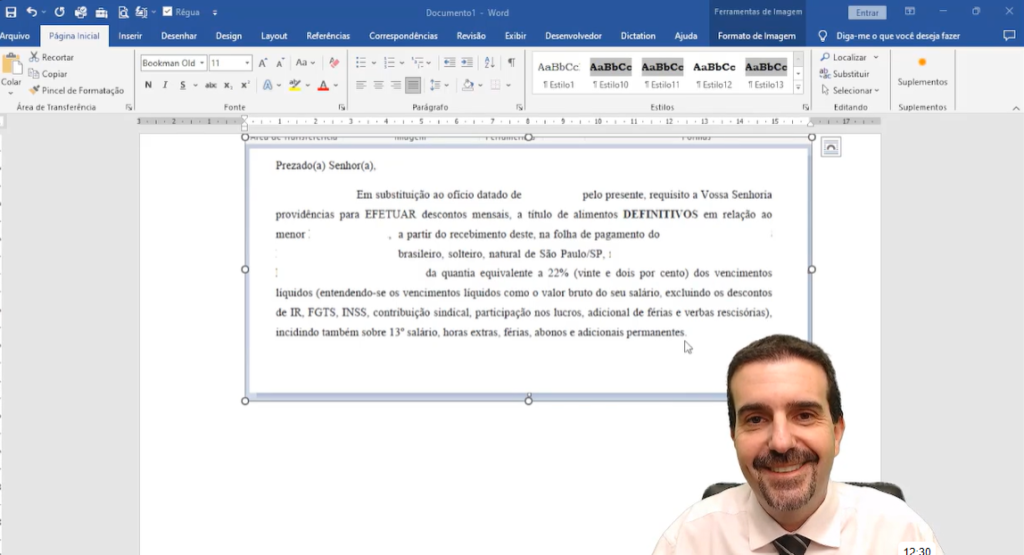Image resolution: width=1024 pixels, height=555 pixels.
Task: Click the justify text alignment icon
Action: tap(413, 86)
